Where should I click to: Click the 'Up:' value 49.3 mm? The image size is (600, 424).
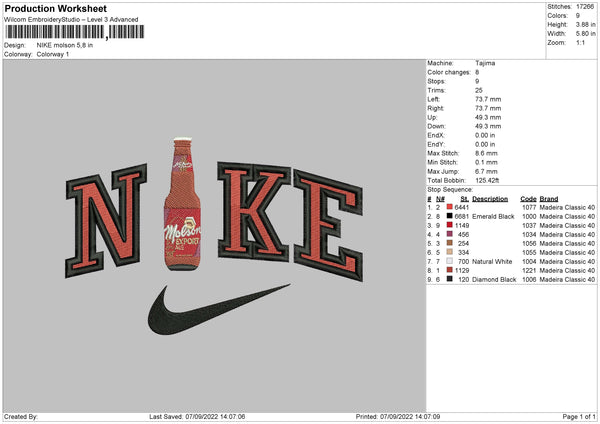pyautogui.click(x=488, y=117)
